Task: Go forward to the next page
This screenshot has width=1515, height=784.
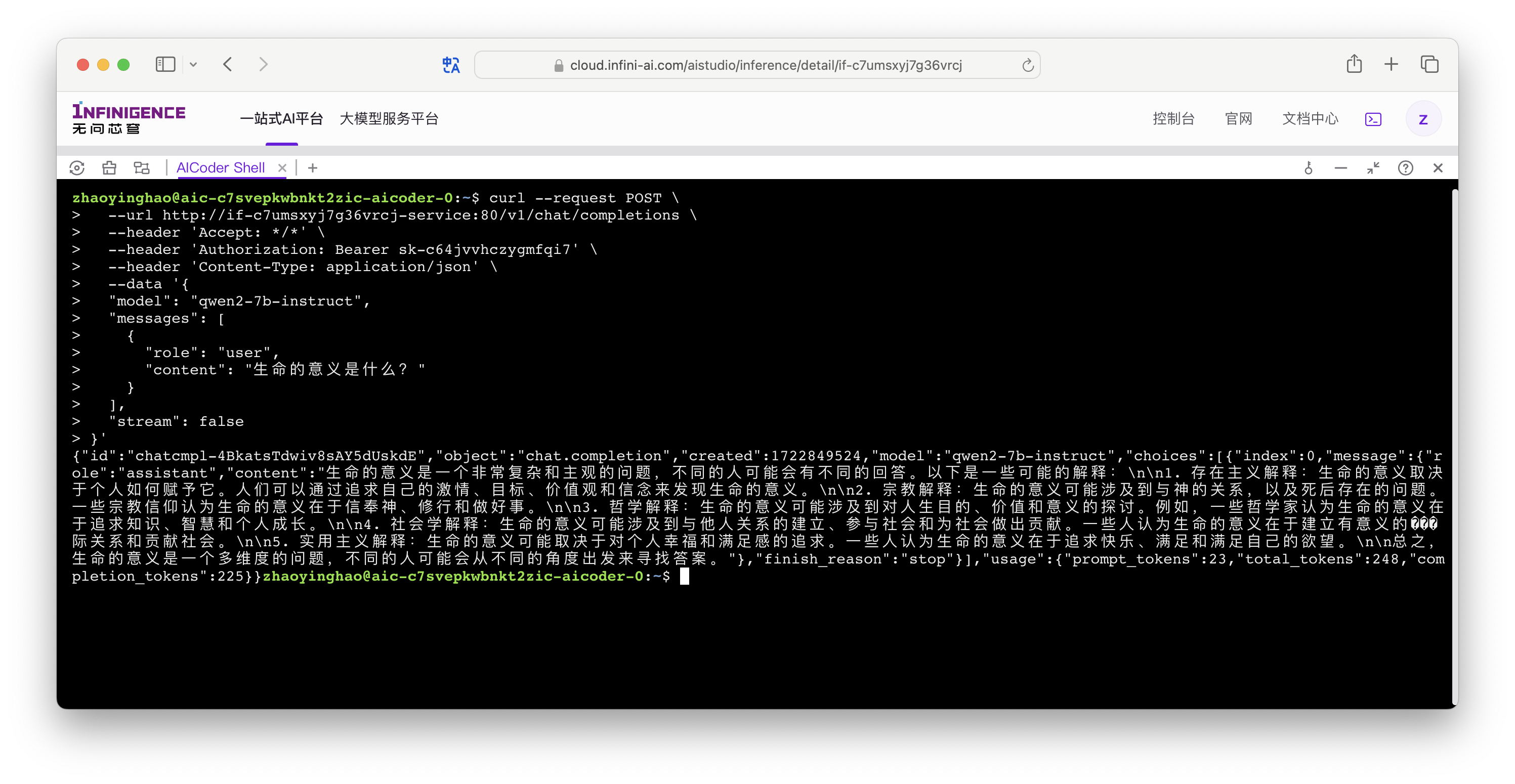Action: [x=263, y=64]
